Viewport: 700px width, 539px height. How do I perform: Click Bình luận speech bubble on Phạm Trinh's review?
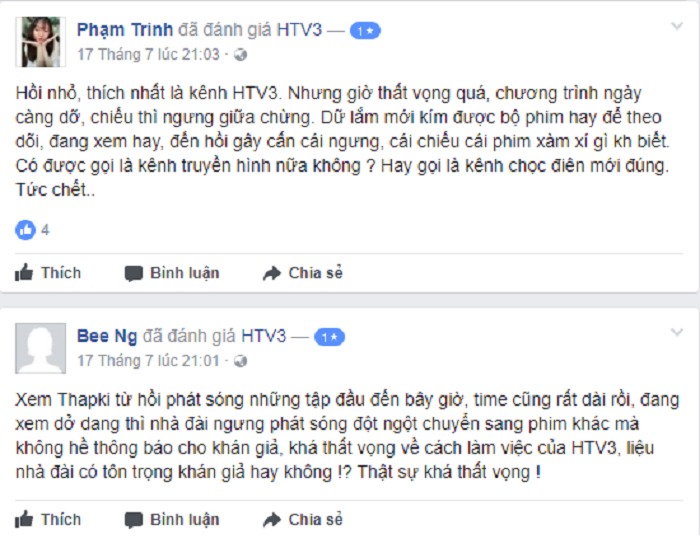click(133, 273)
